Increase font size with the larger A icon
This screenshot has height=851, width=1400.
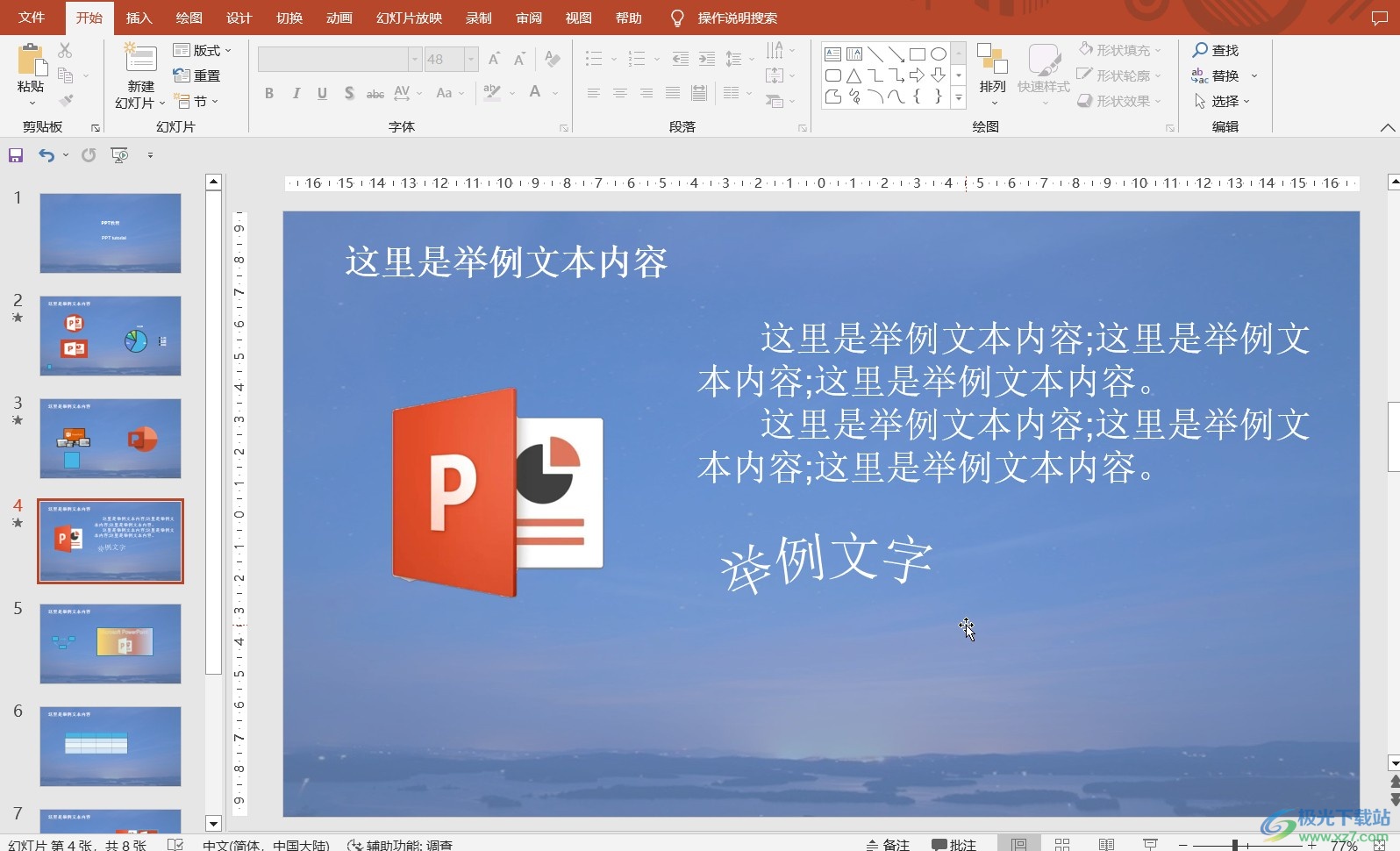coord(494,59)
